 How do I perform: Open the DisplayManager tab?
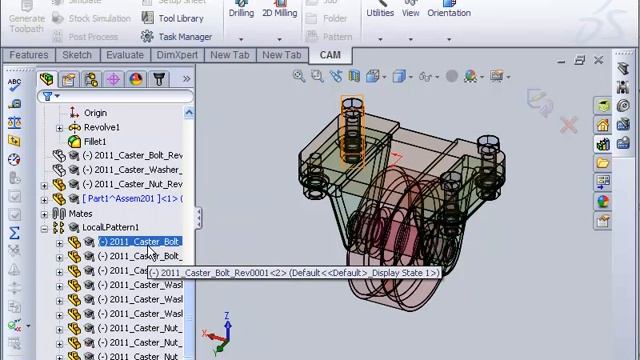[136, 79]
